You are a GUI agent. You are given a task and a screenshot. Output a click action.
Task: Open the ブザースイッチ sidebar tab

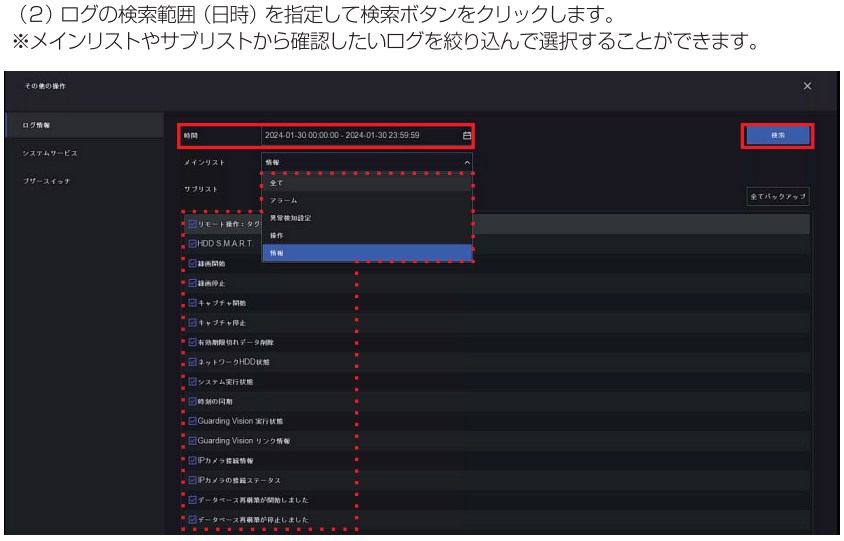click(x=46, y=181)
